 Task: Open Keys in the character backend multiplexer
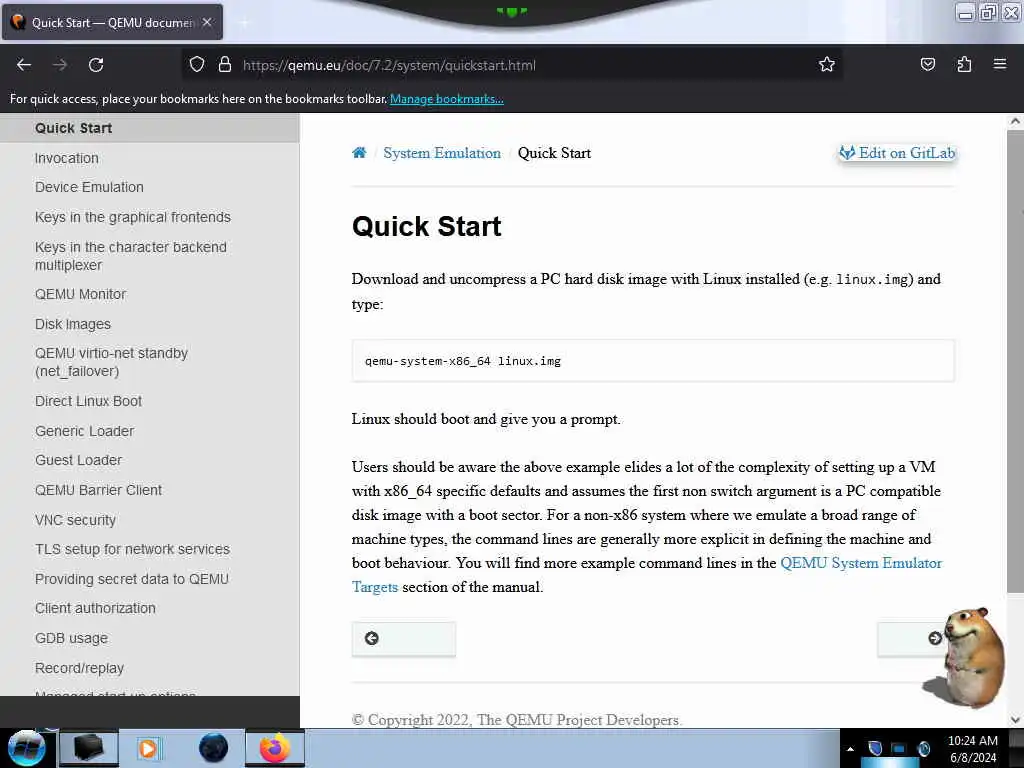[131, 256]
